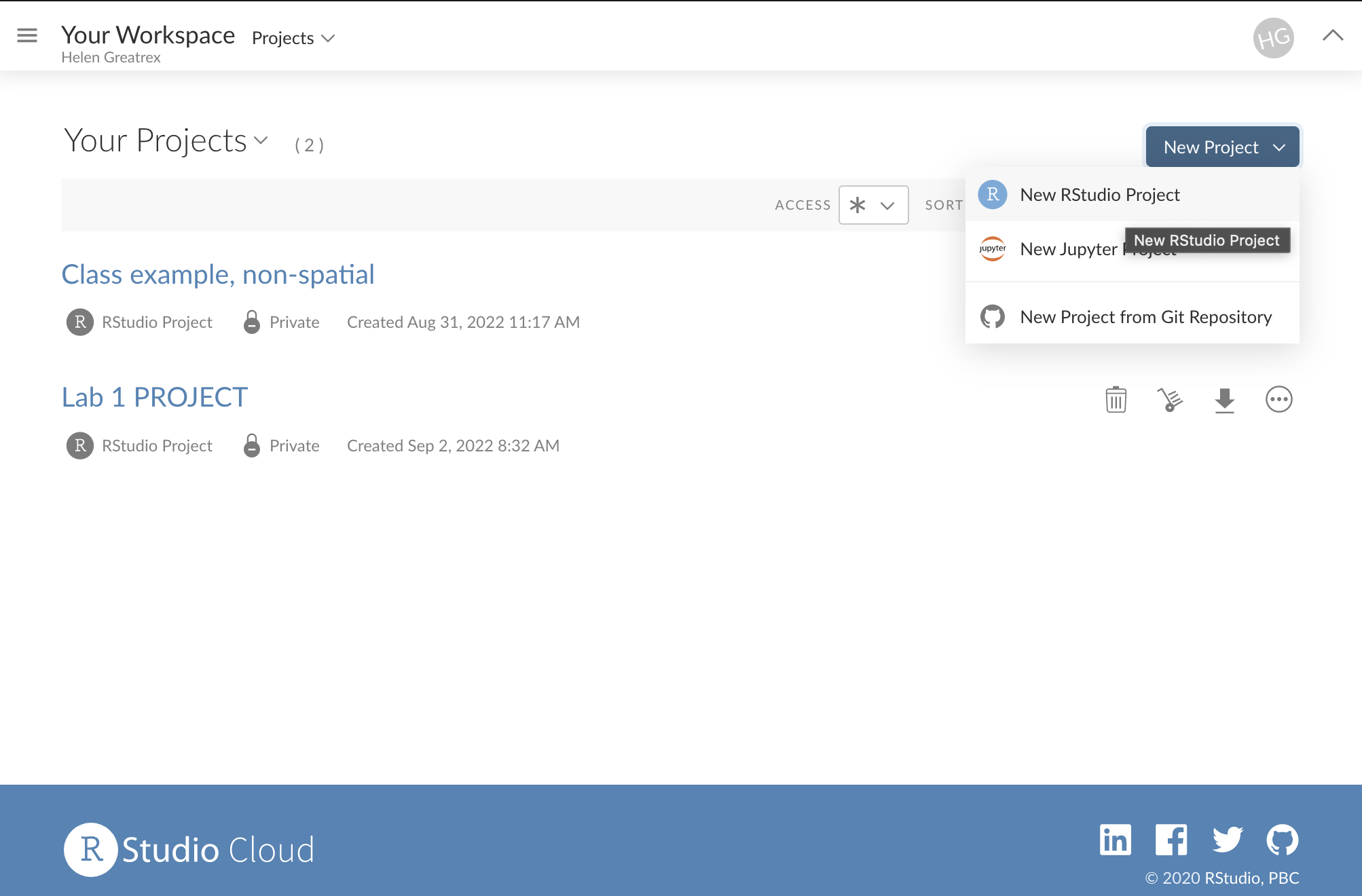
Task: Move Lab 1 PROJECT using the hand-truck icon
Action: pos(1169,399)
